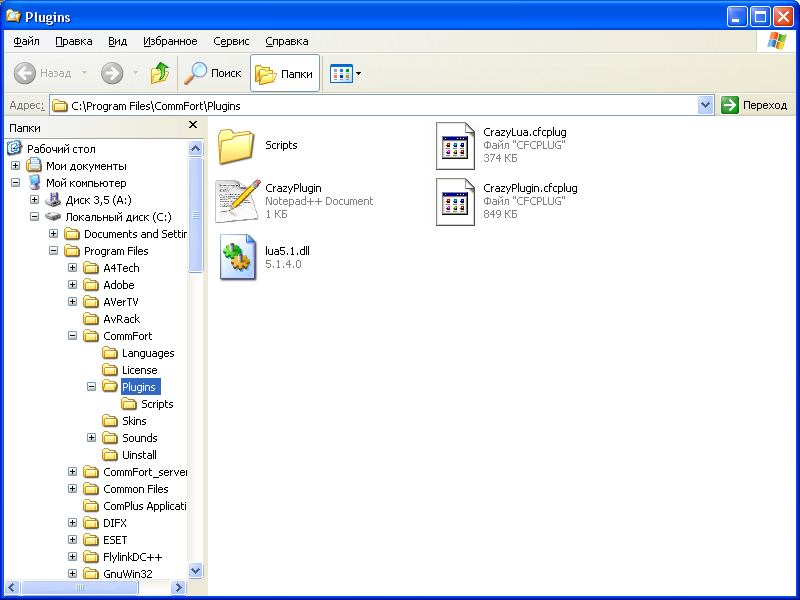
Task: Click the Up one level folder icon
Action: [x=160, y=73]
